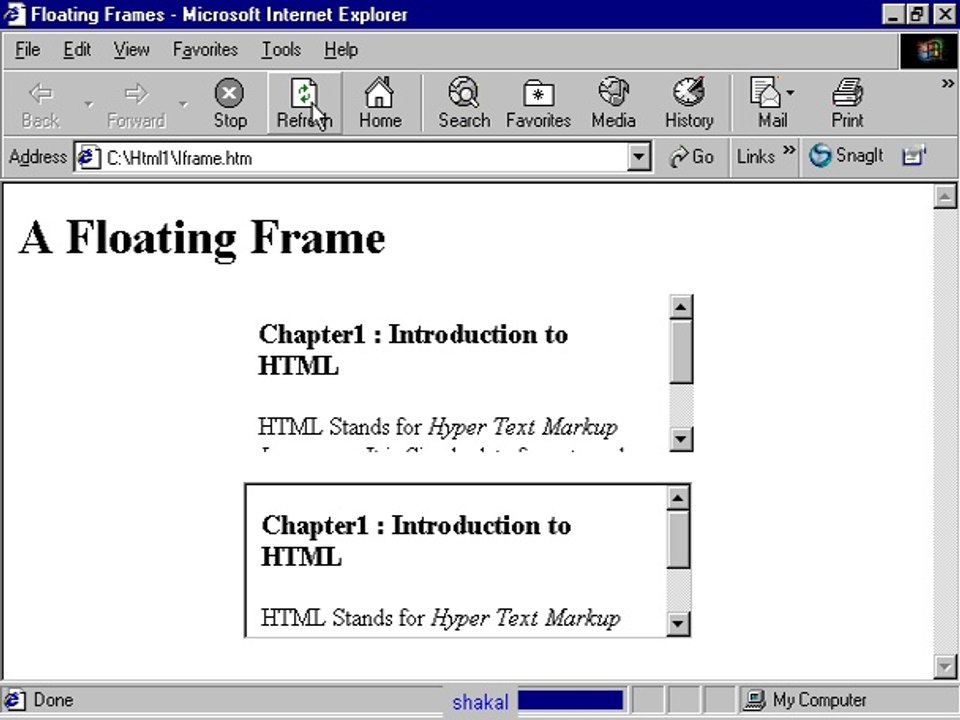Click the My Computer zone icon

pos(754,700)
